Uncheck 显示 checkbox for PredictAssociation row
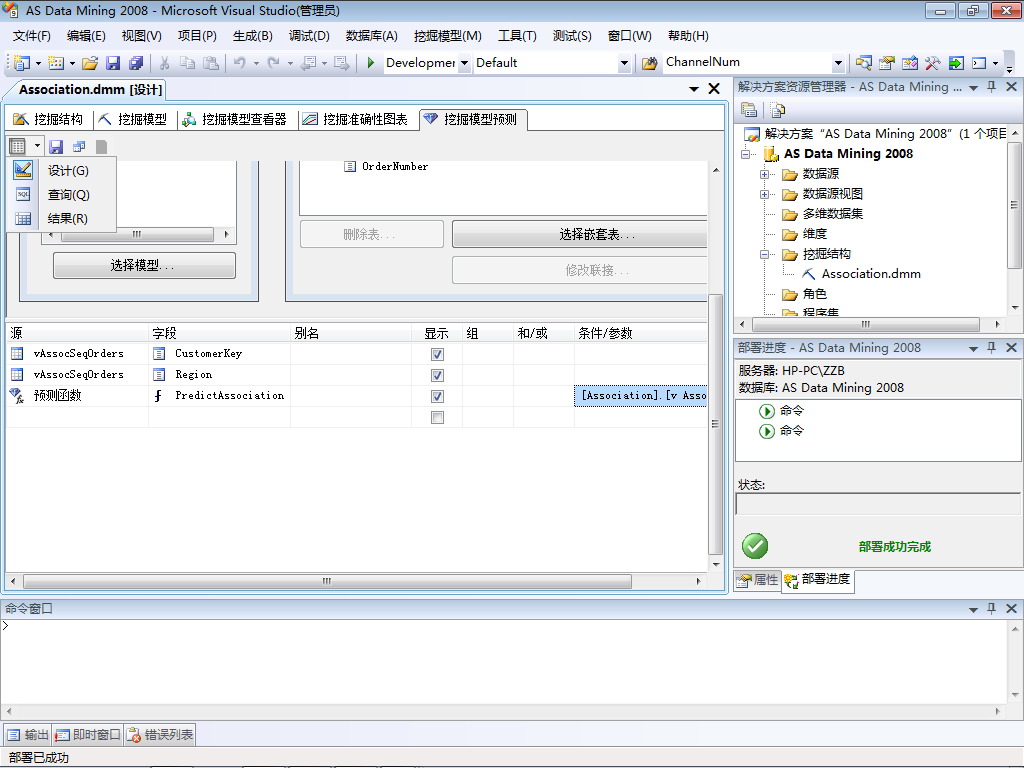This screenshot has height=768, width=1024. pos(438,396)
